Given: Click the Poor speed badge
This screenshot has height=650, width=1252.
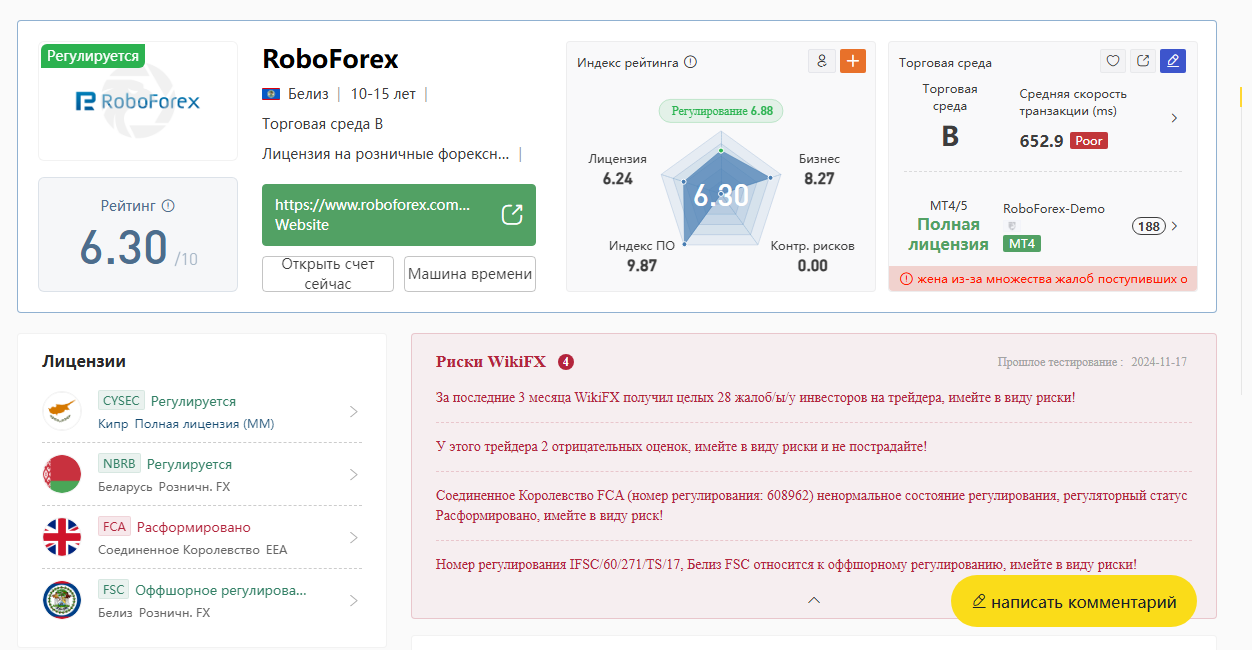Looking at the screenshot, I should tap(1089, 141).
